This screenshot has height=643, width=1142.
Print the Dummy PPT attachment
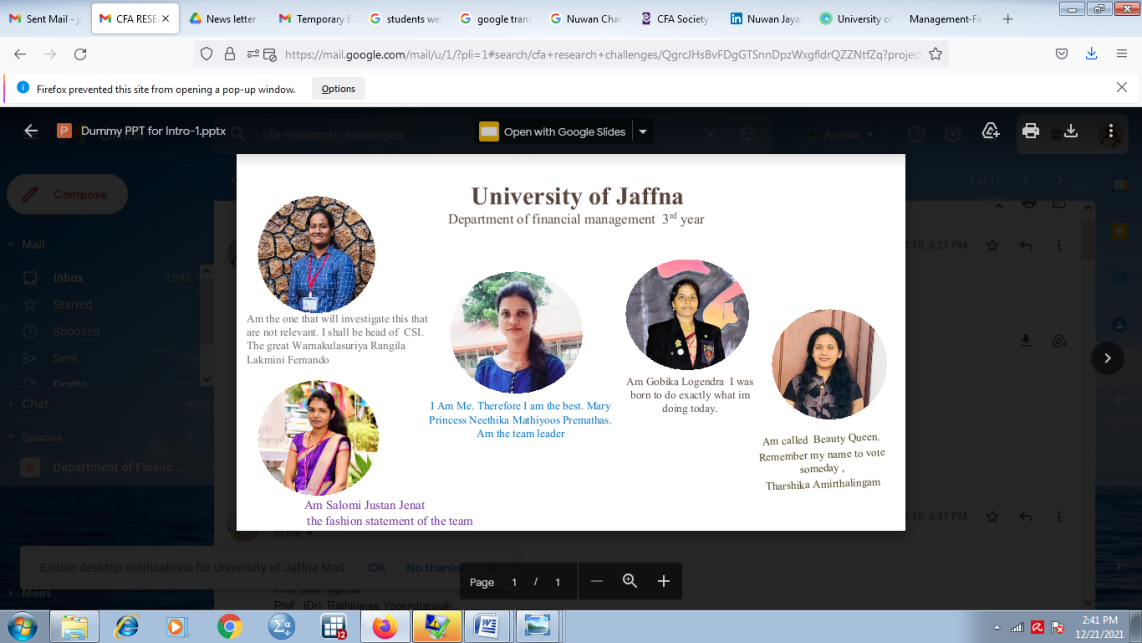1030,131
